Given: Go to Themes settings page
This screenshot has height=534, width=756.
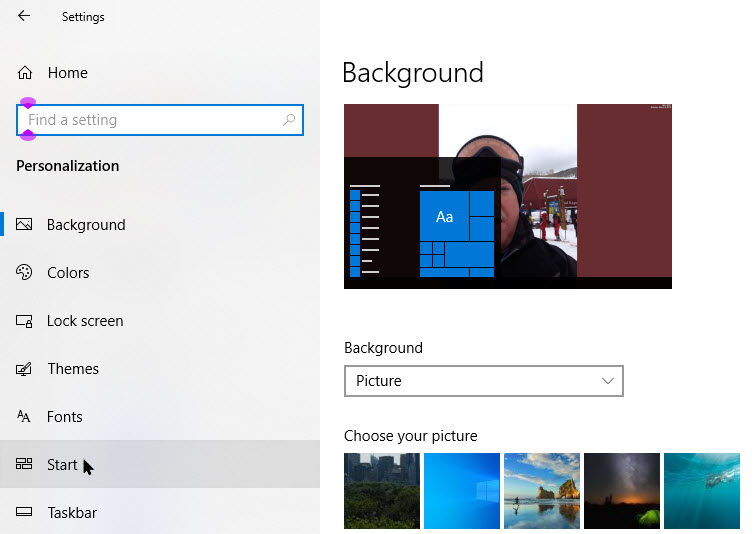Looking at the screenshot, I should pos(73,369).
